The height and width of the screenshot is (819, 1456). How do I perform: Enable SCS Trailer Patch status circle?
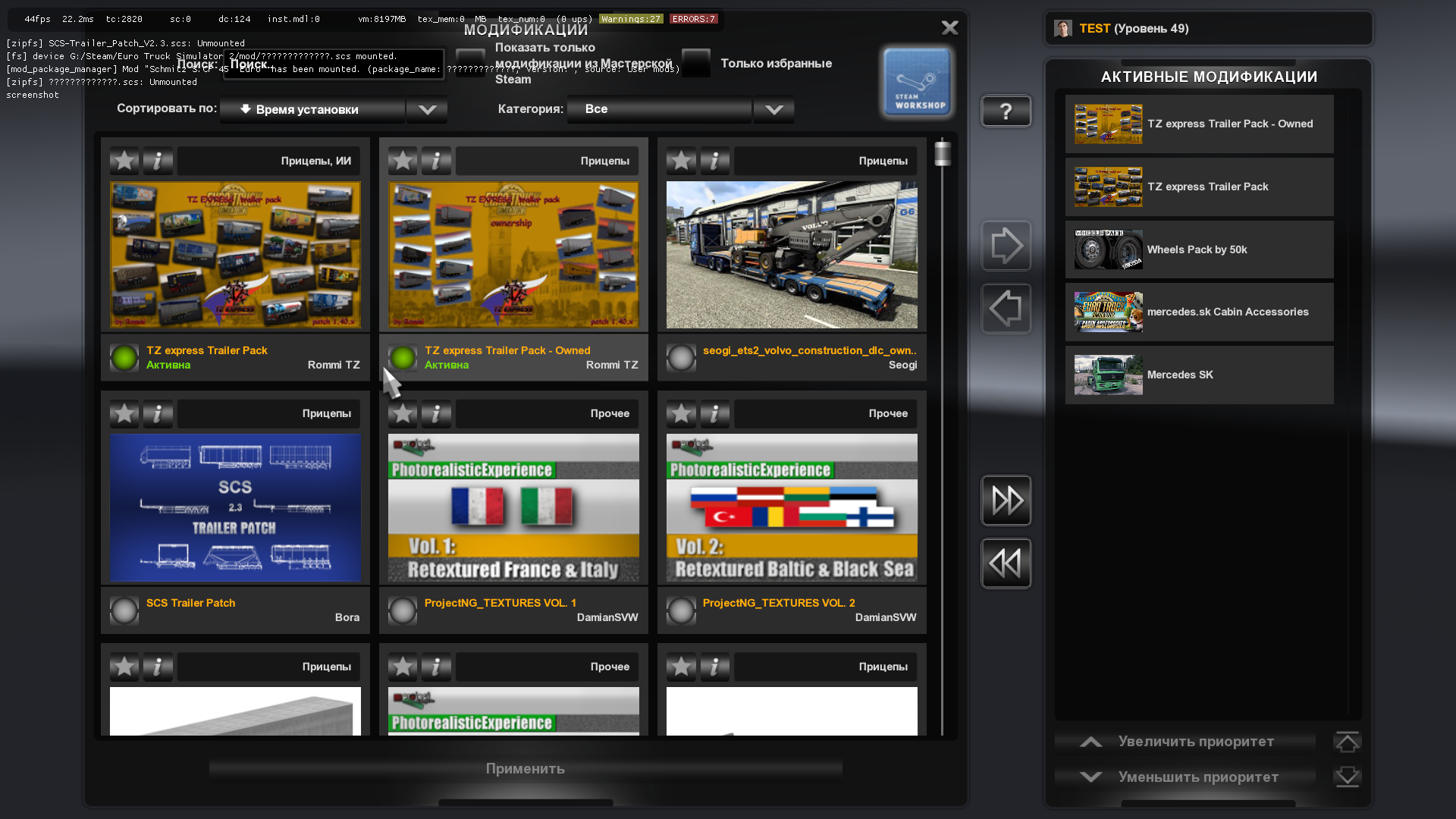click(x=124, y=610)
